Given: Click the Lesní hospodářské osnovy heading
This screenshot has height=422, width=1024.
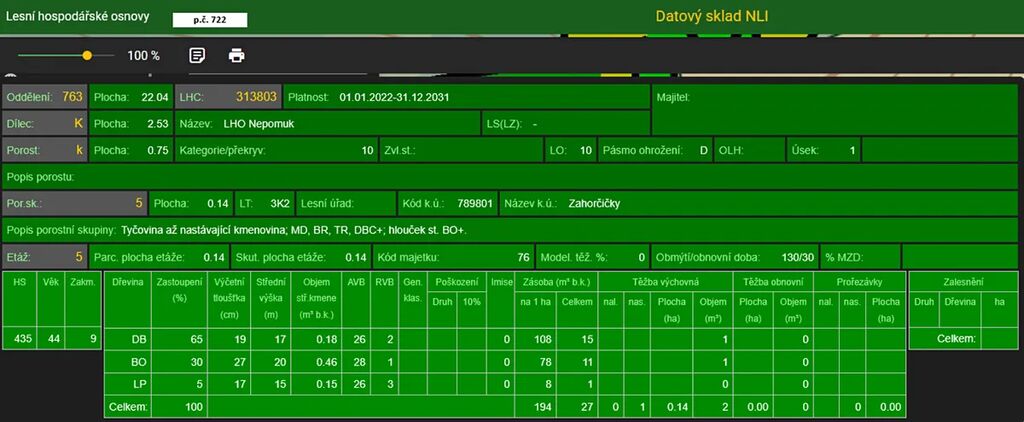Looking at the screenshot, I should (x=76, y=17).
